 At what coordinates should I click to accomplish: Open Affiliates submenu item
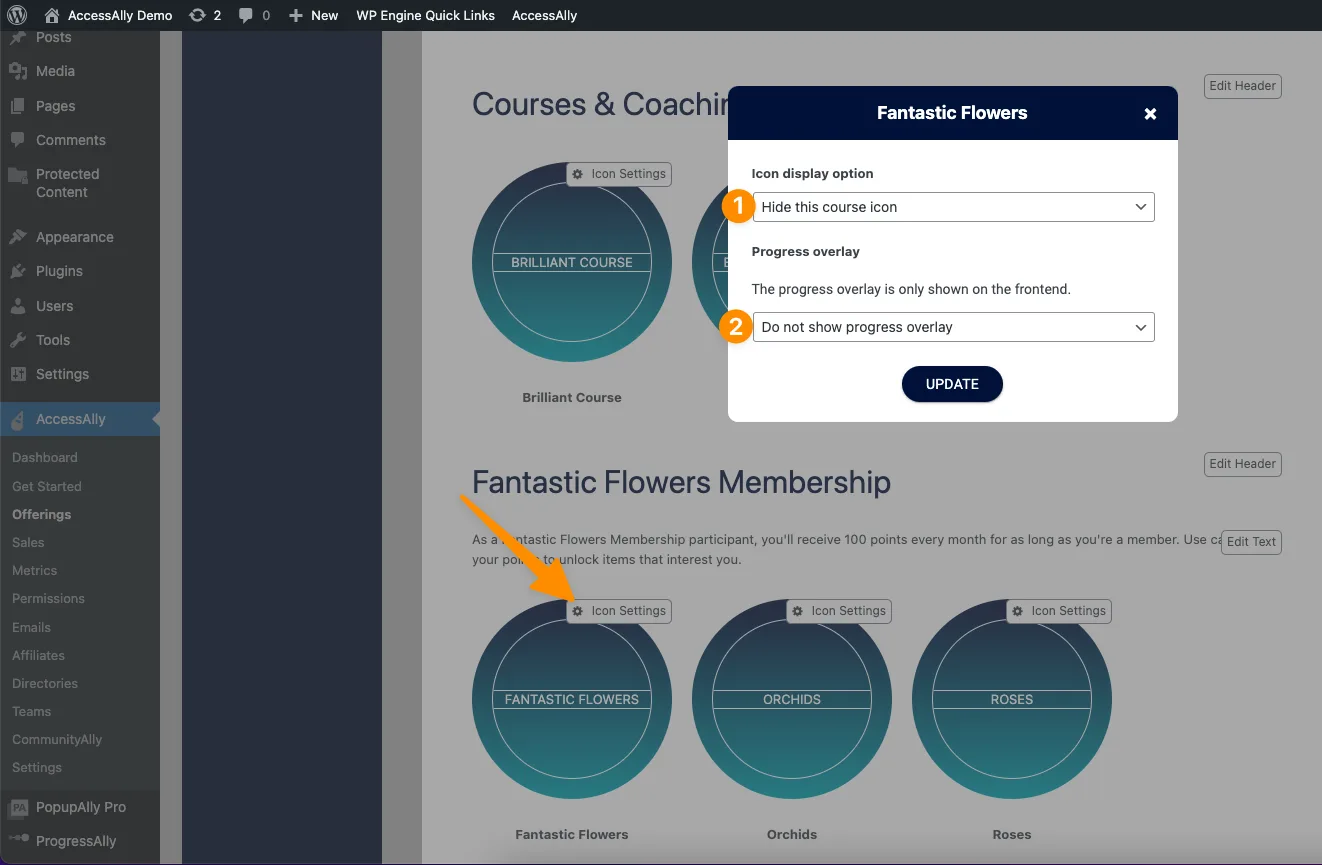tap(39, 655)
